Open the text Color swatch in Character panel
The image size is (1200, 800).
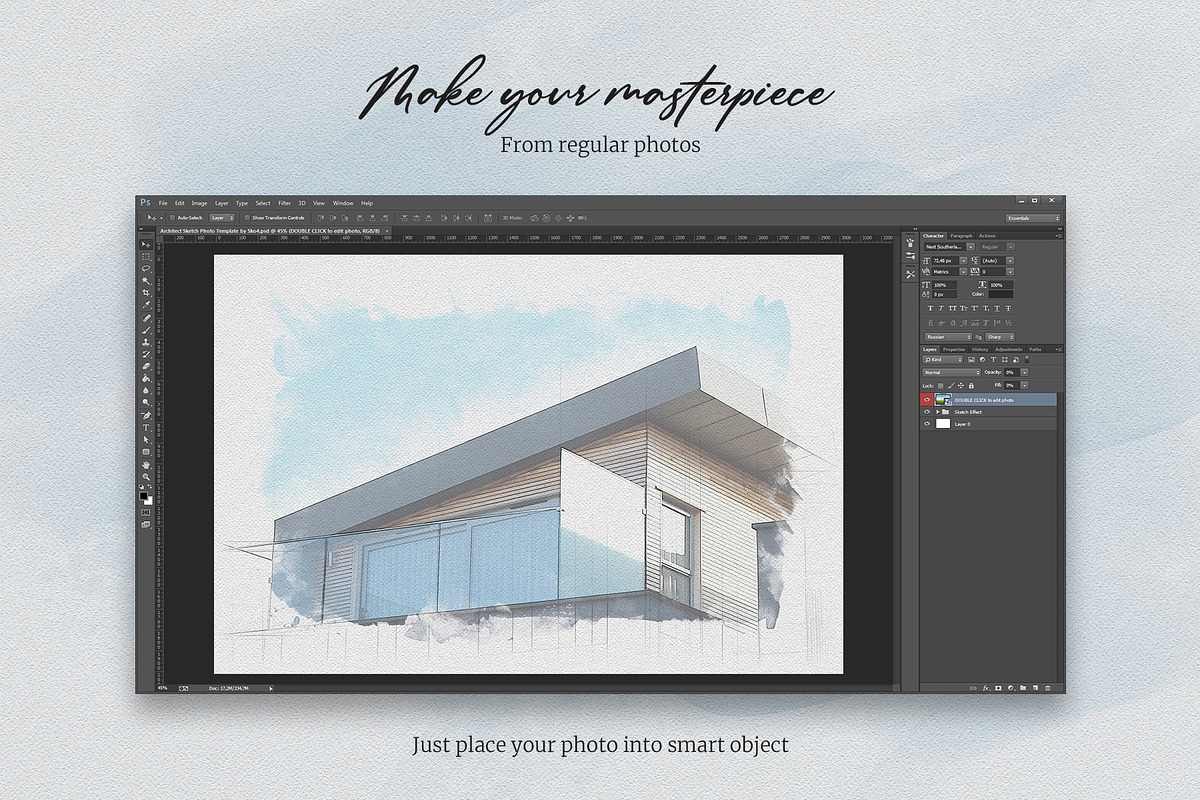point(1000,293)
